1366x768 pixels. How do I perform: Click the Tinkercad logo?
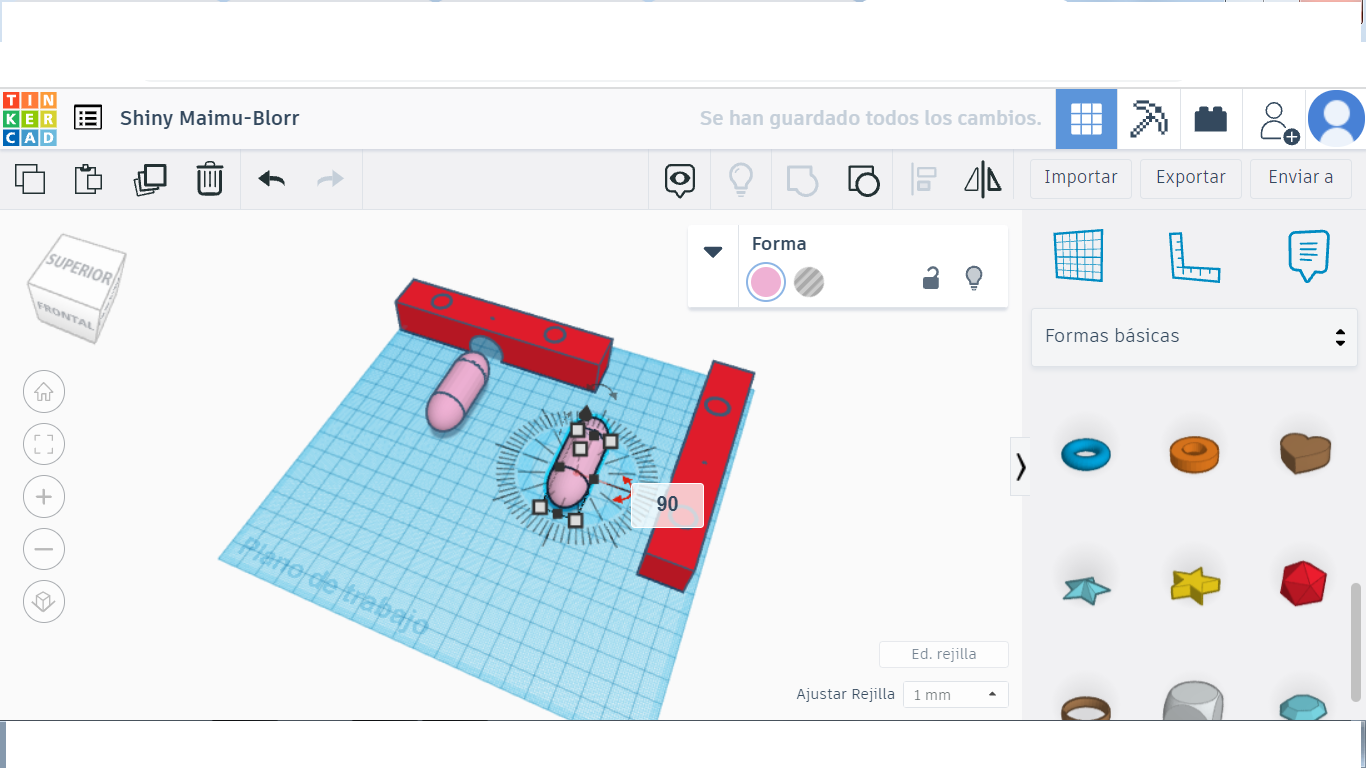30,119
